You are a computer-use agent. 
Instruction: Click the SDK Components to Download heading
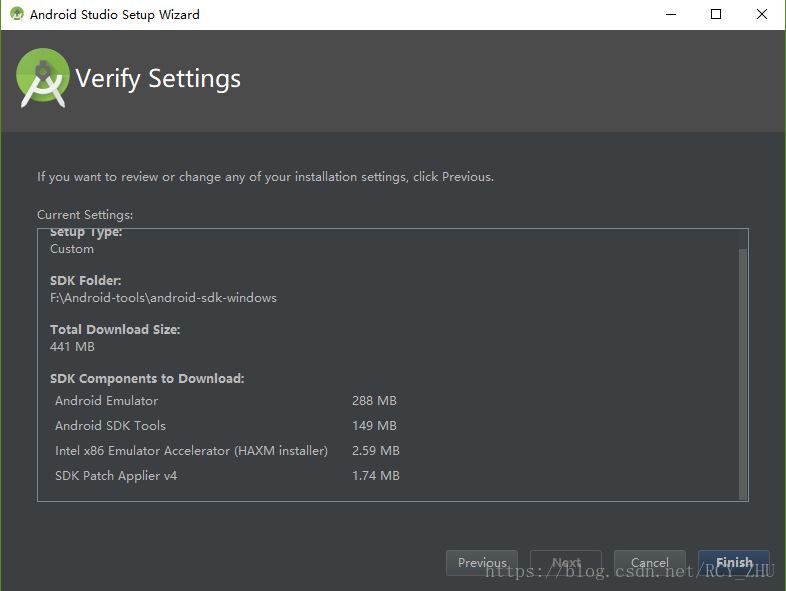(147, 378)
